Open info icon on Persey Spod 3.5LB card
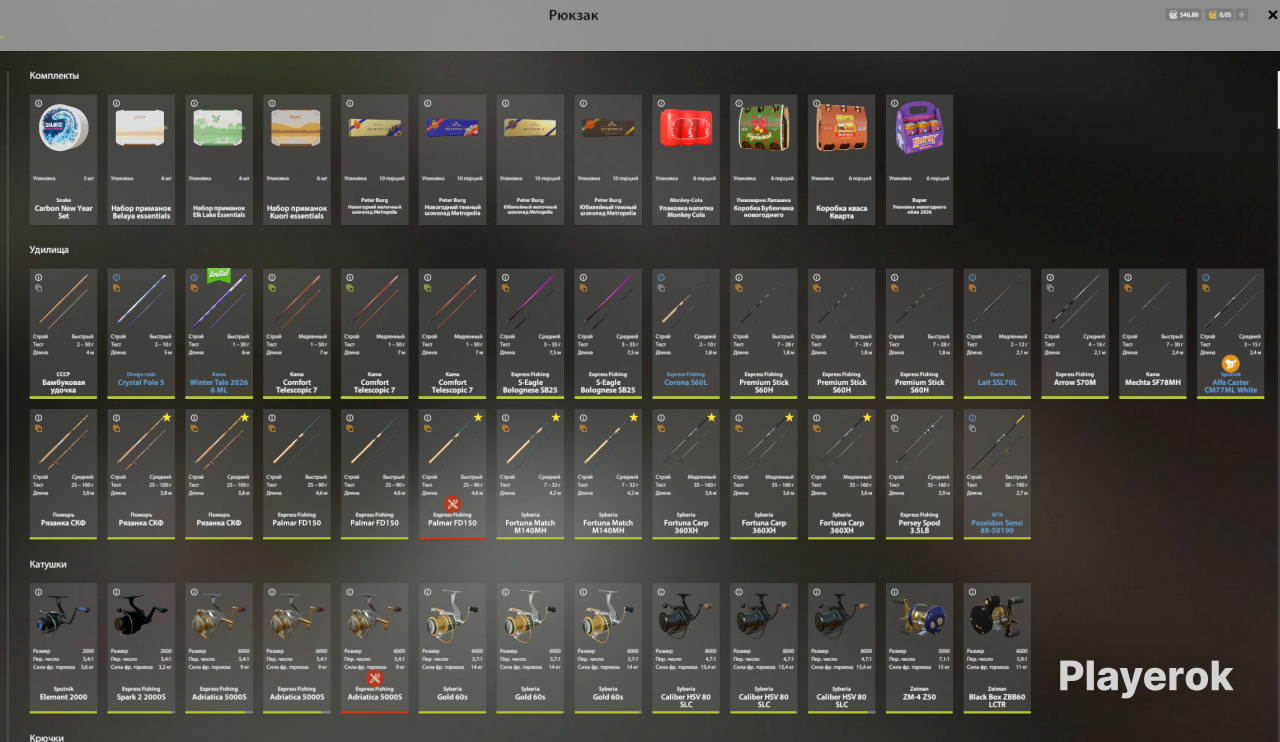Image resolution: width=1280 pixels, height=742 pixels. [894, 417]
